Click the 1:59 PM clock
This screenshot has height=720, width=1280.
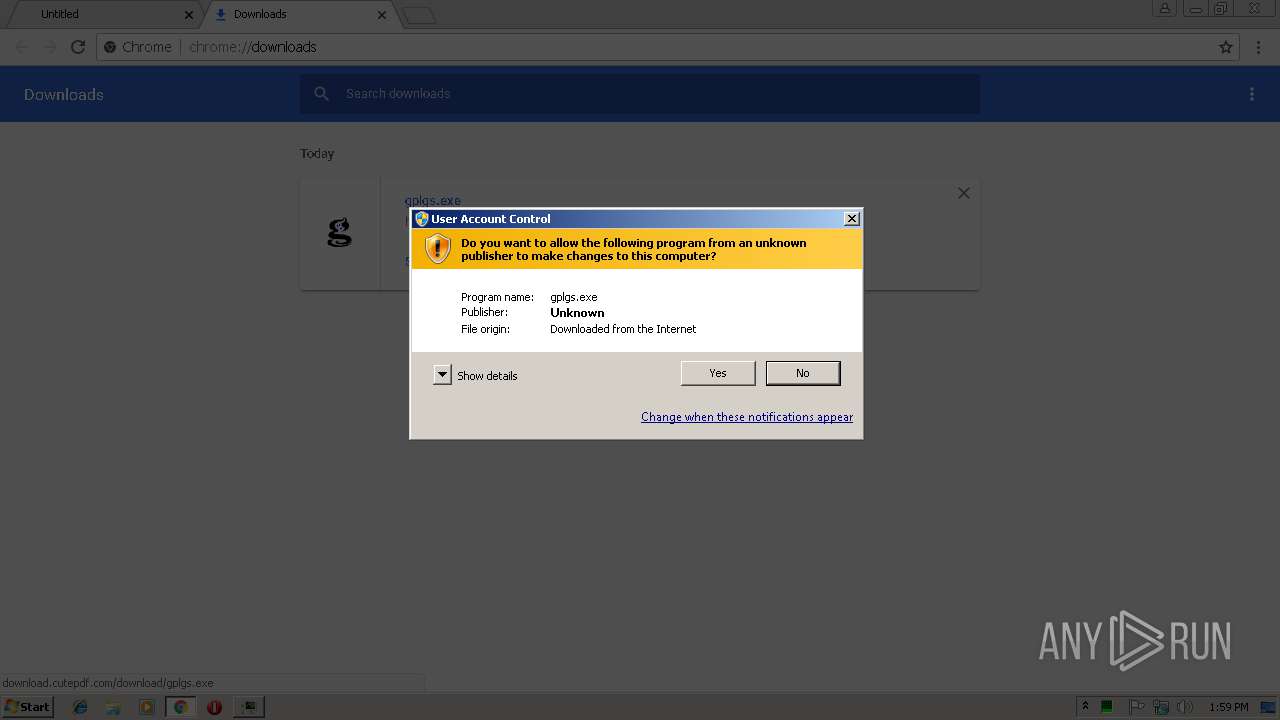point(1228,707)
